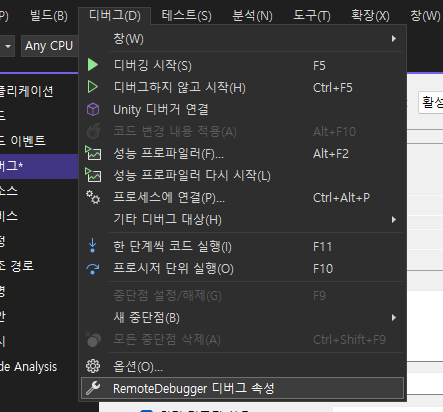Screen dimensions: 443x412
Task: Open the 확장(X) menu
Action: [370, 16]
